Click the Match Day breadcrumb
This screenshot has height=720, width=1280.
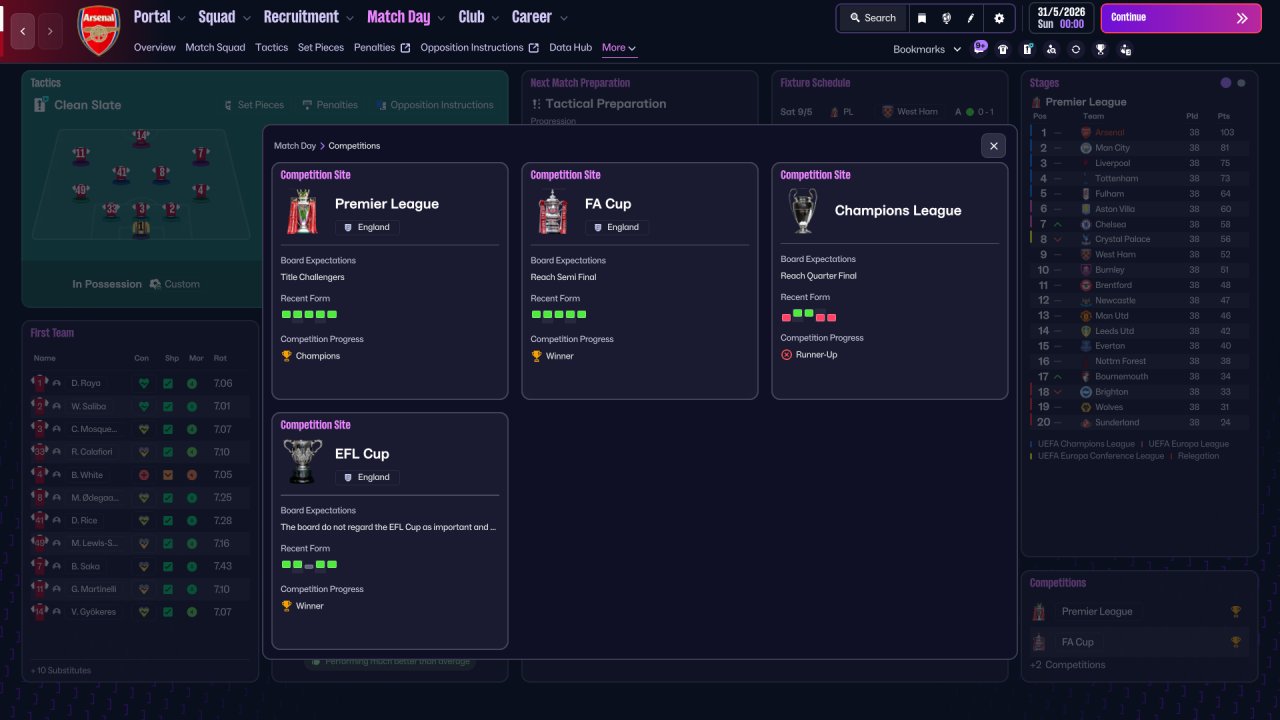(295, 146)
